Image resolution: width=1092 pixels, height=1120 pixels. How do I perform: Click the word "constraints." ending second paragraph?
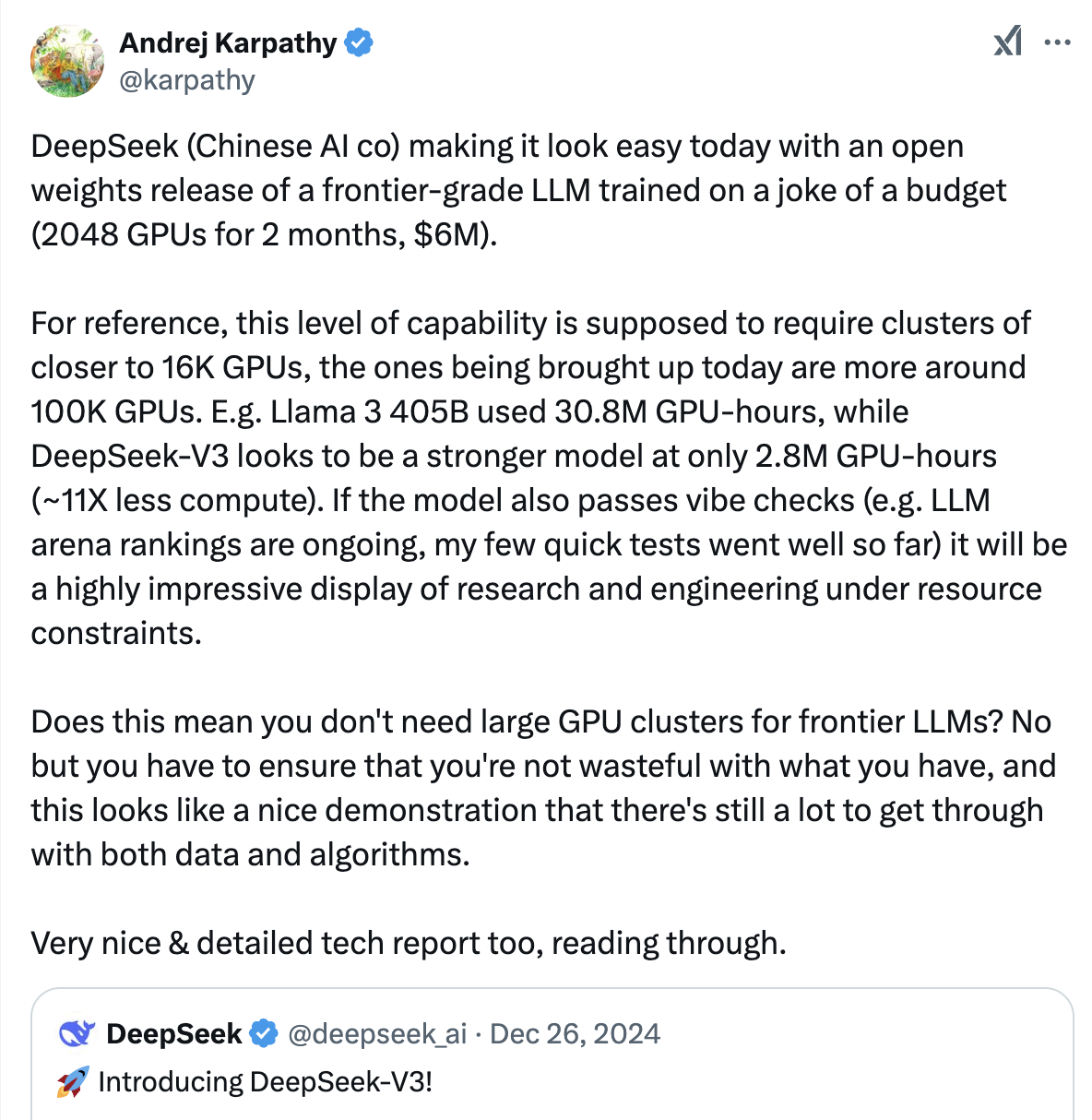click(x=116, y=633)
